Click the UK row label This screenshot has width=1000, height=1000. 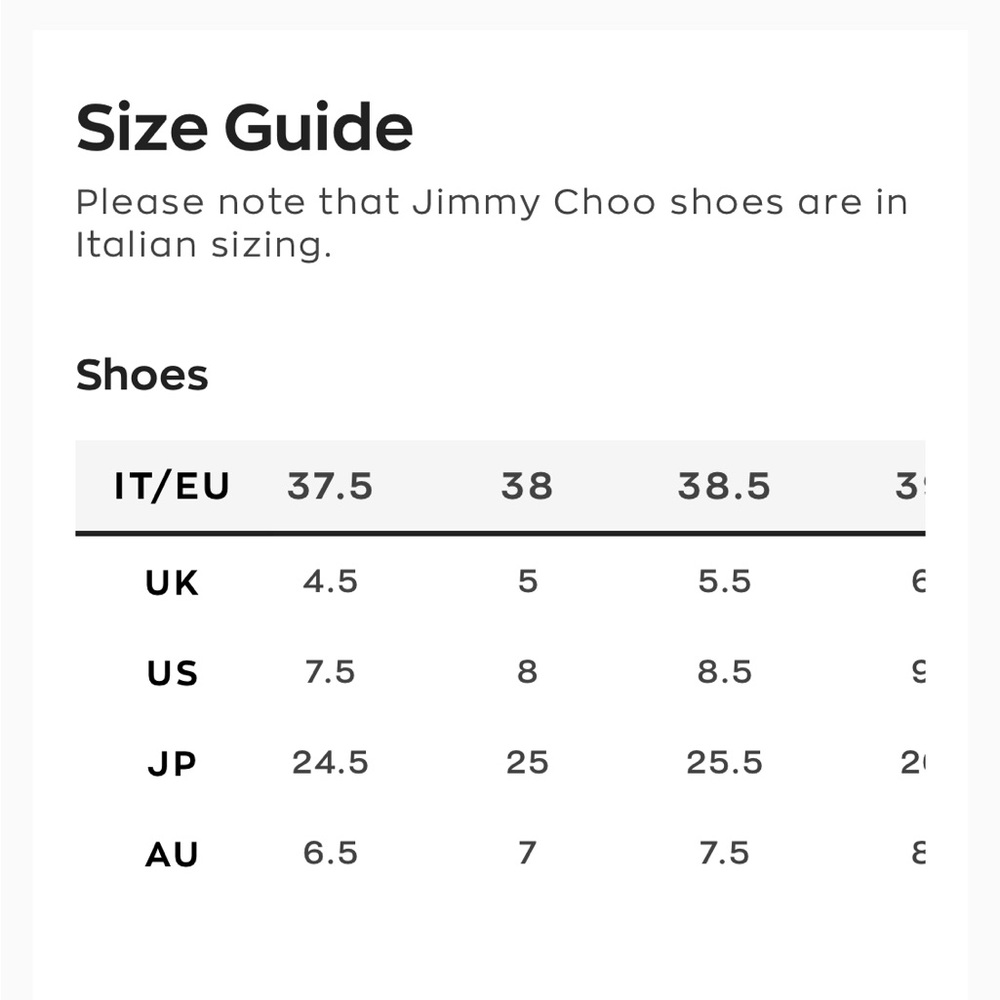(172, 582)
